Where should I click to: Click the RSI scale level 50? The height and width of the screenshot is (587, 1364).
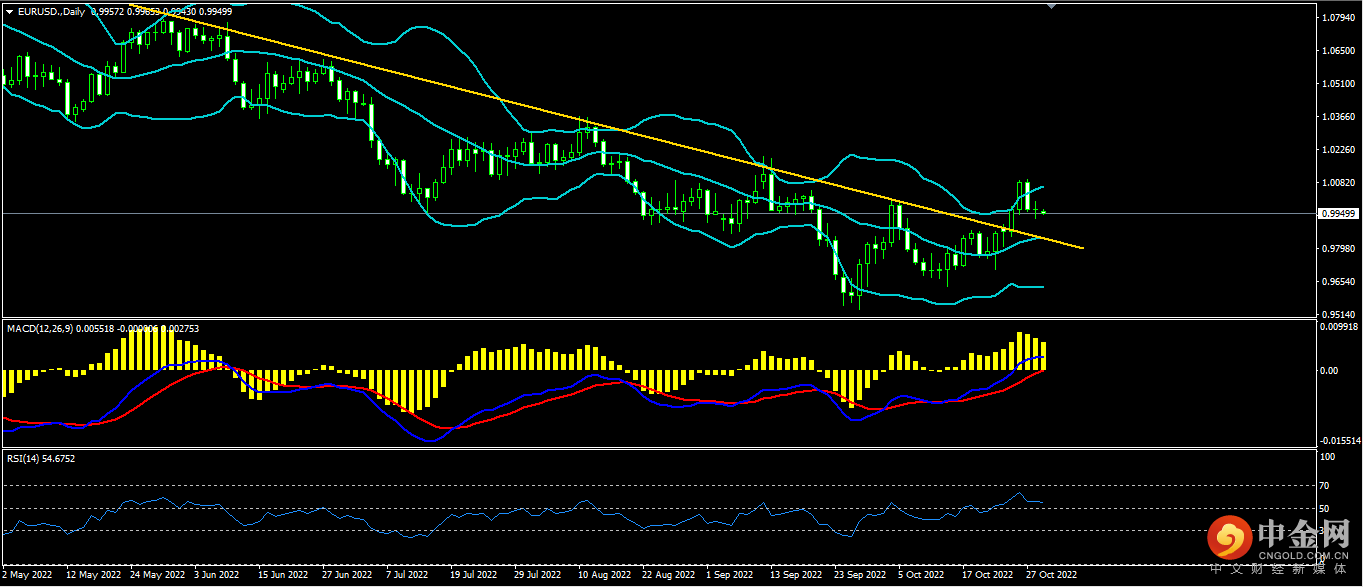pos(1326,509)
